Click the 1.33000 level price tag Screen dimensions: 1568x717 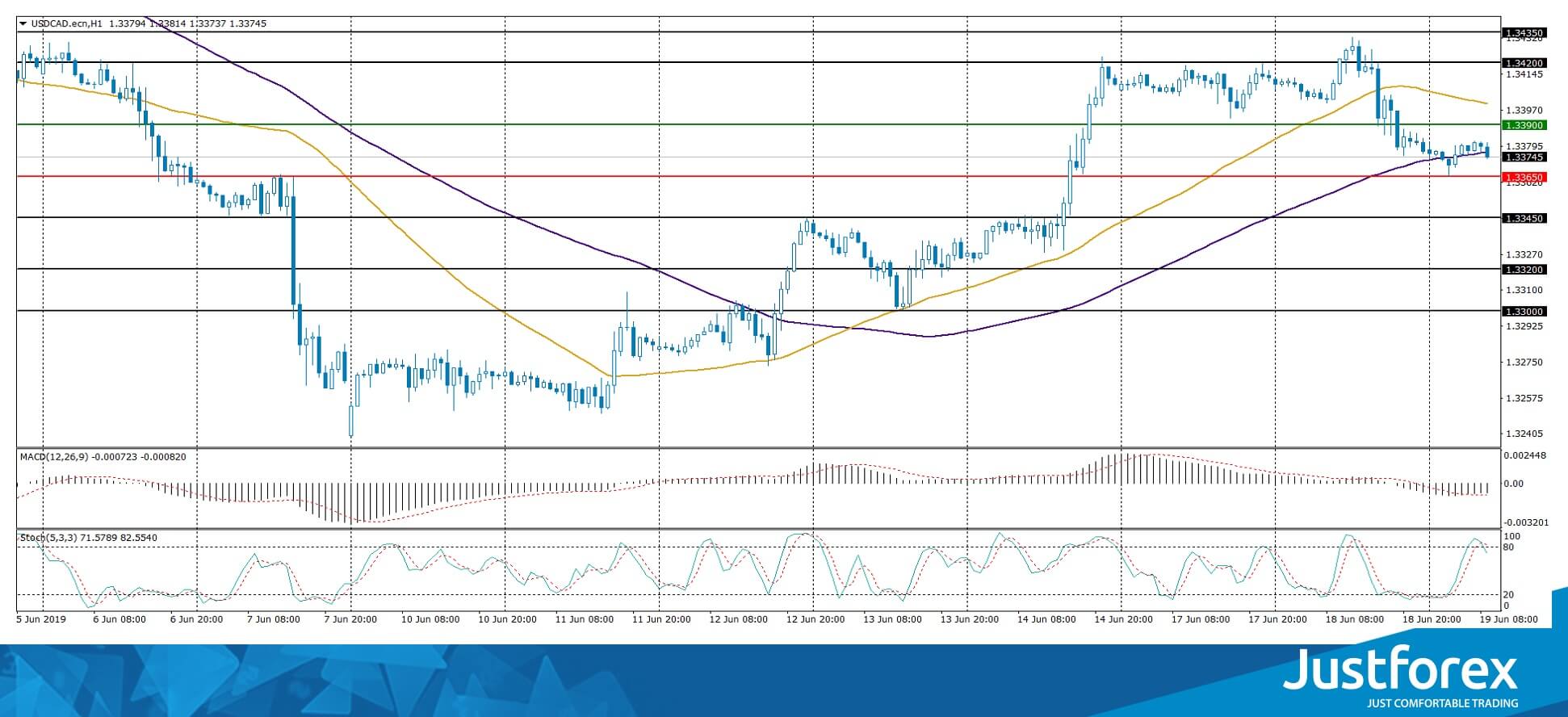1523,312
